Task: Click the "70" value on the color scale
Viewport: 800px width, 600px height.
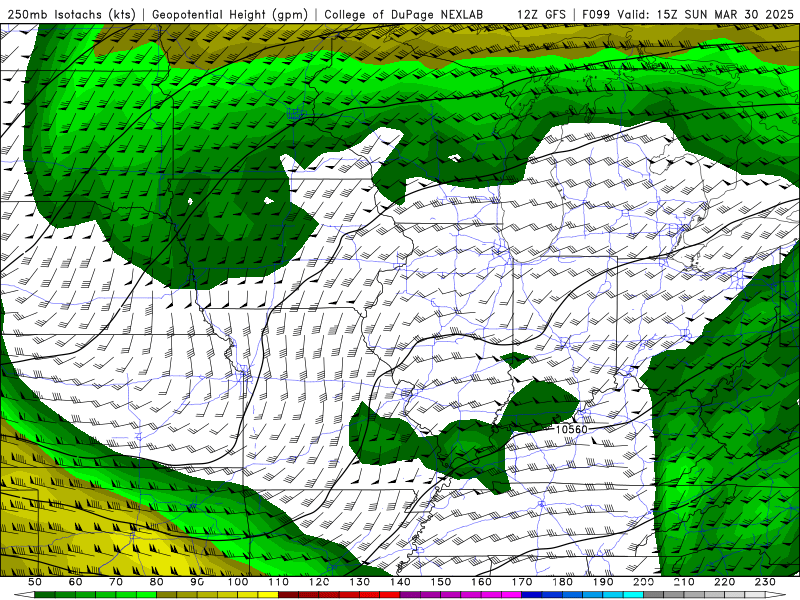Action: [116, 582]
